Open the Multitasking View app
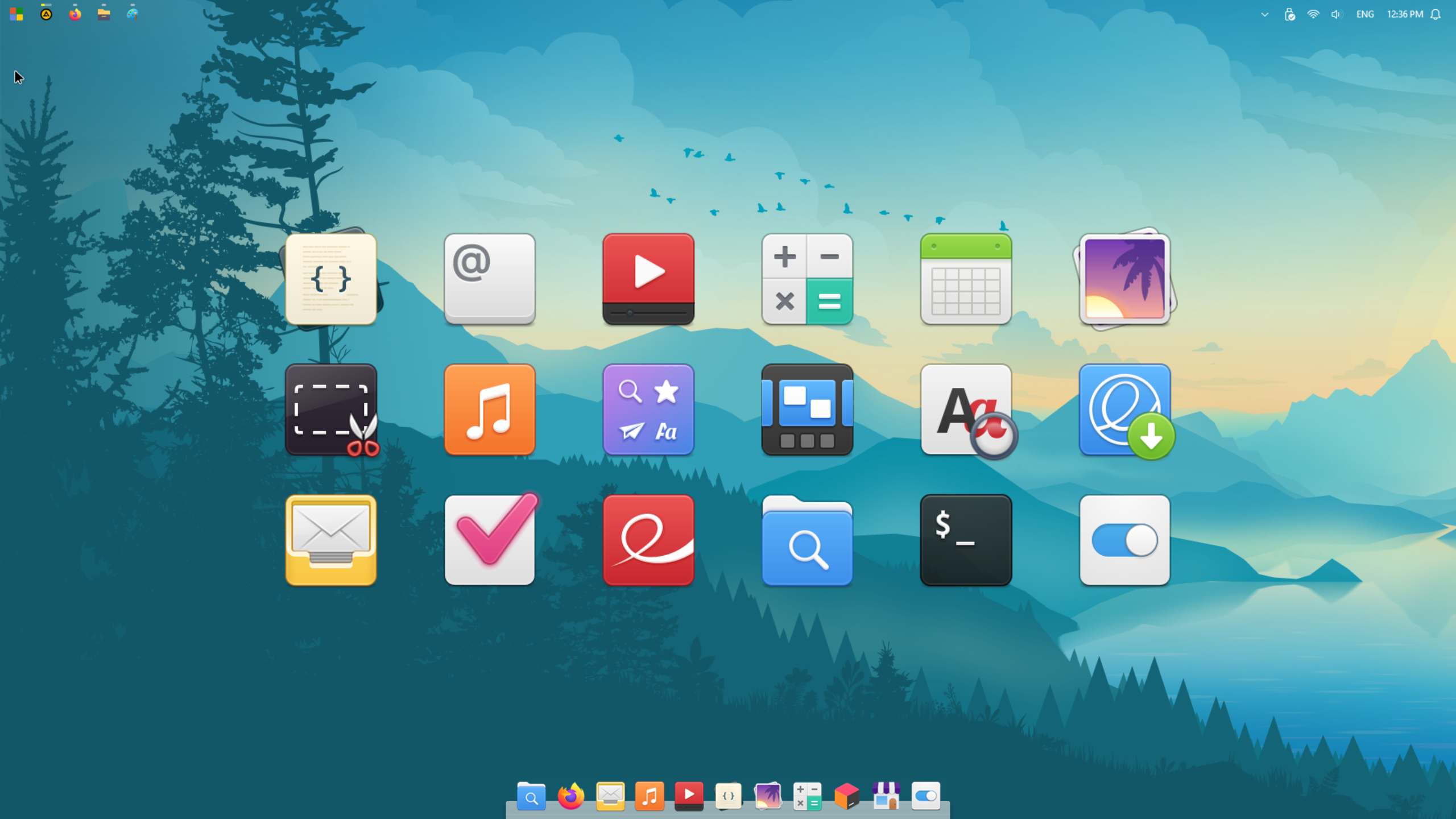Viewport: 1456px width, 819px height. click(x=807, y=409)
